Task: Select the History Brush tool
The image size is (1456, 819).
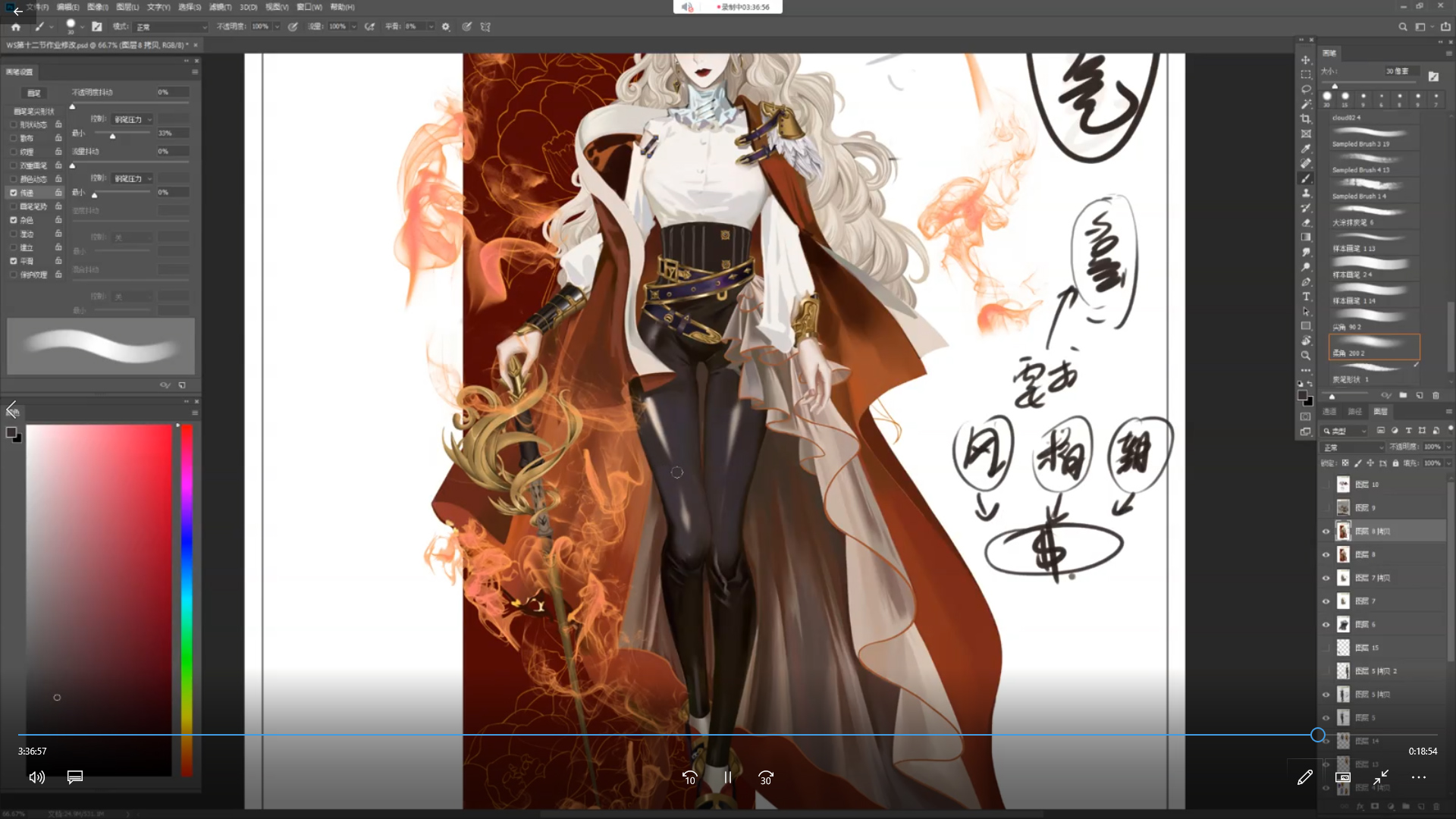Action: pyautogui.click(x=1306, y=208)
